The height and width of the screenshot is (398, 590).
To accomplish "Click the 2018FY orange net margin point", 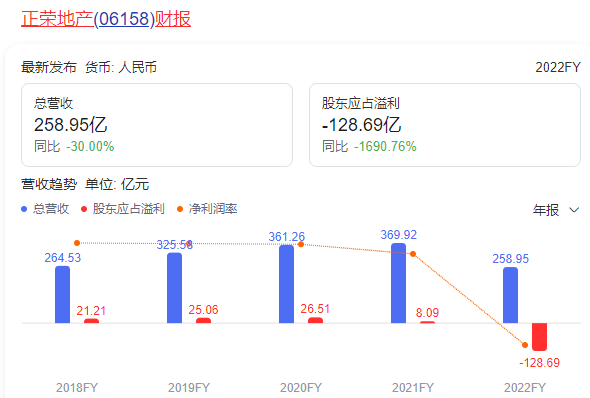I will click(x=77, y=243).
